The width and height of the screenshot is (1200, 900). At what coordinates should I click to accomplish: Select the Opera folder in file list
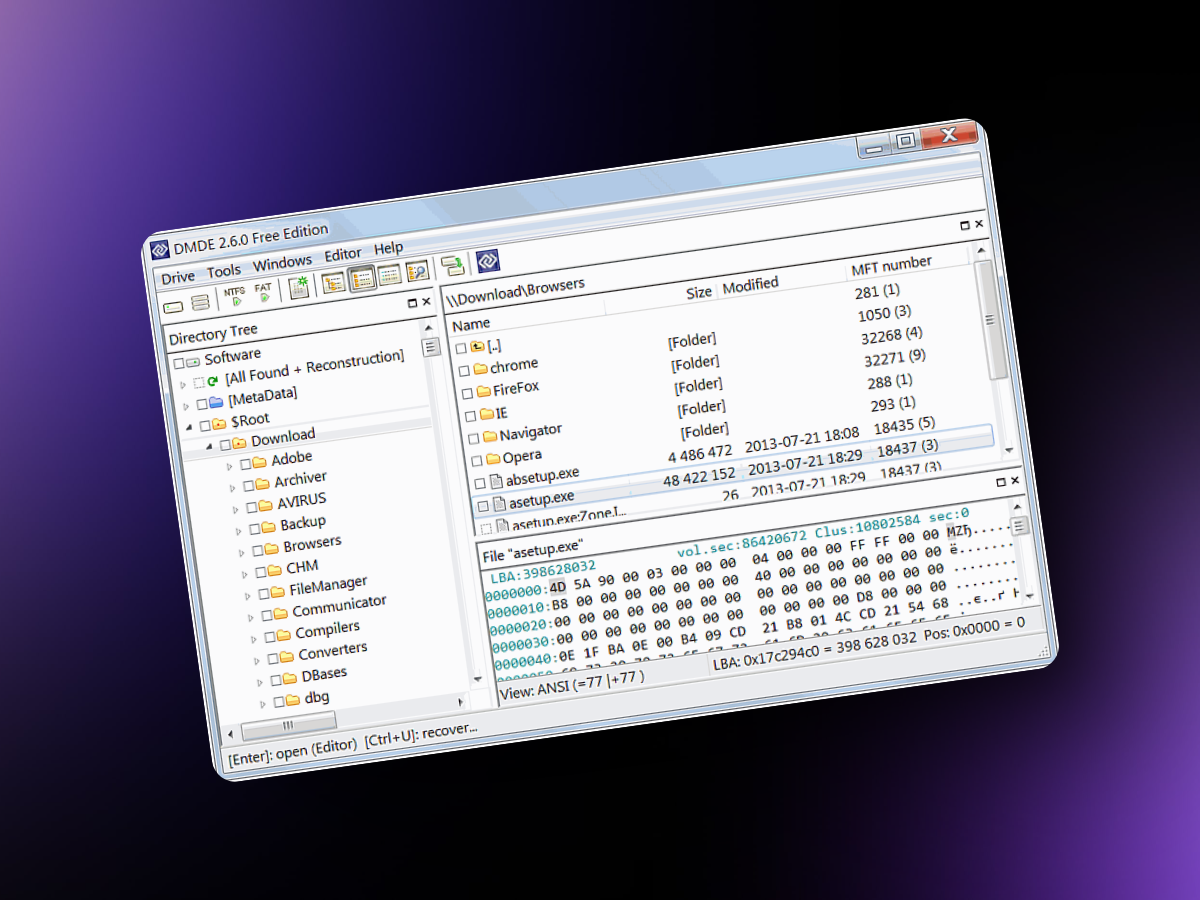(521, 456)
